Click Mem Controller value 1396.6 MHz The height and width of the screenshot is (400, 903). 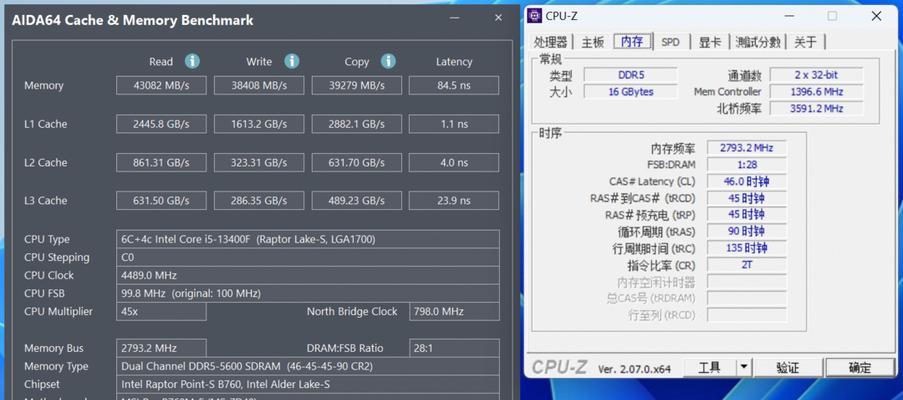click(816, 92)
